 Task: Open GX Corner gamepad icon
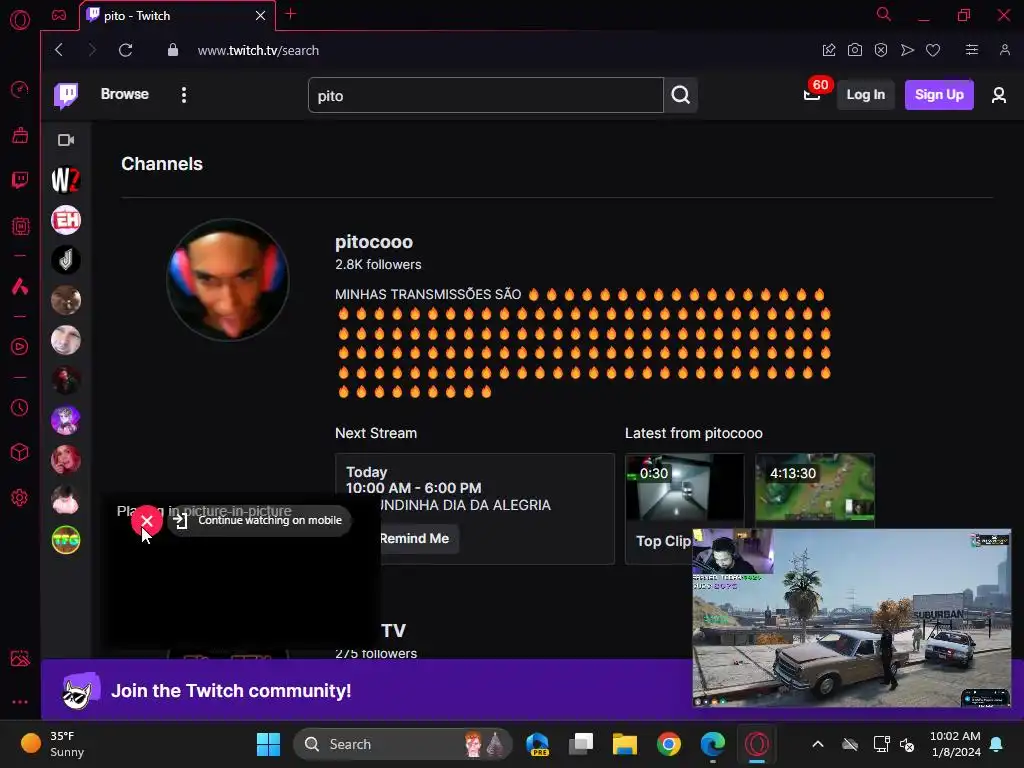pyautogui.click(x=59, y=15)
